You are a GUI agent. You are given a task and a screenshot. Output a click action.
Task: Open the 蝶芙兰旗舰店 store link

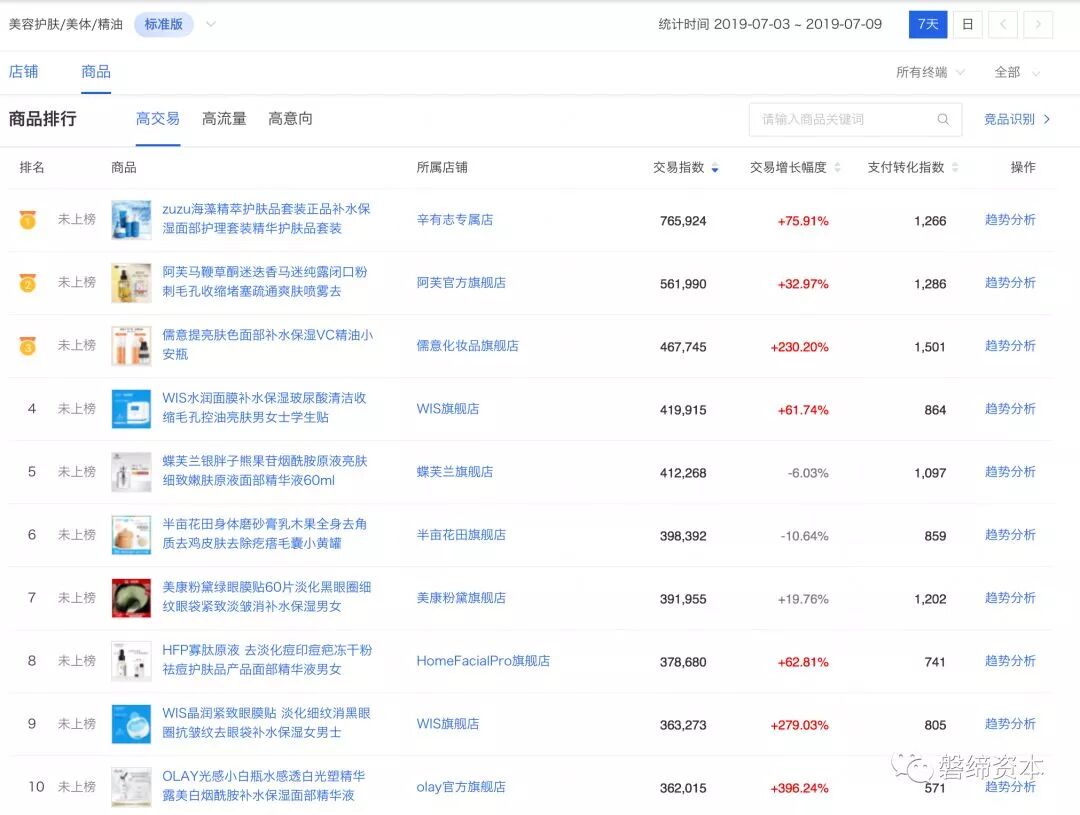click(455, 472)
